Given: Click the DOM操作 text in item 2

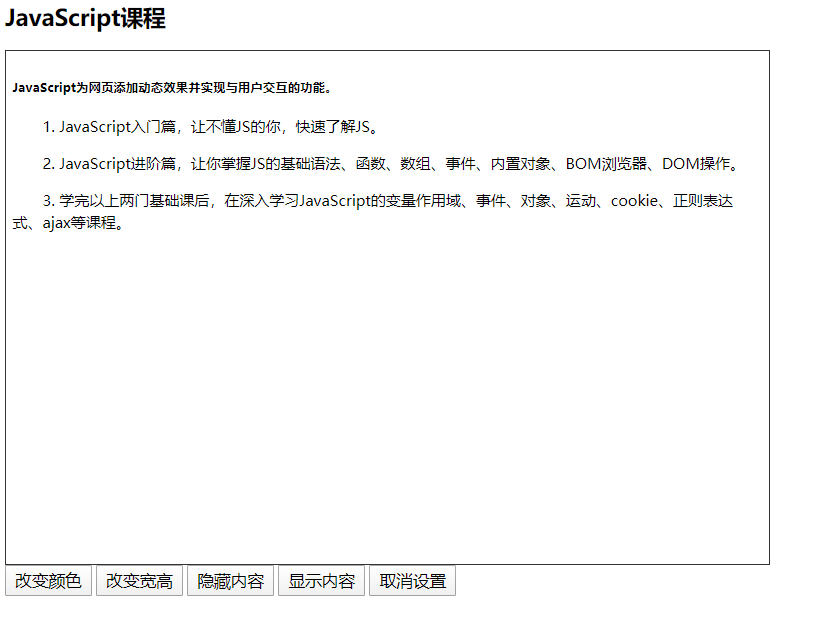Looking at the screenshot, I should [x=696, y=164].
